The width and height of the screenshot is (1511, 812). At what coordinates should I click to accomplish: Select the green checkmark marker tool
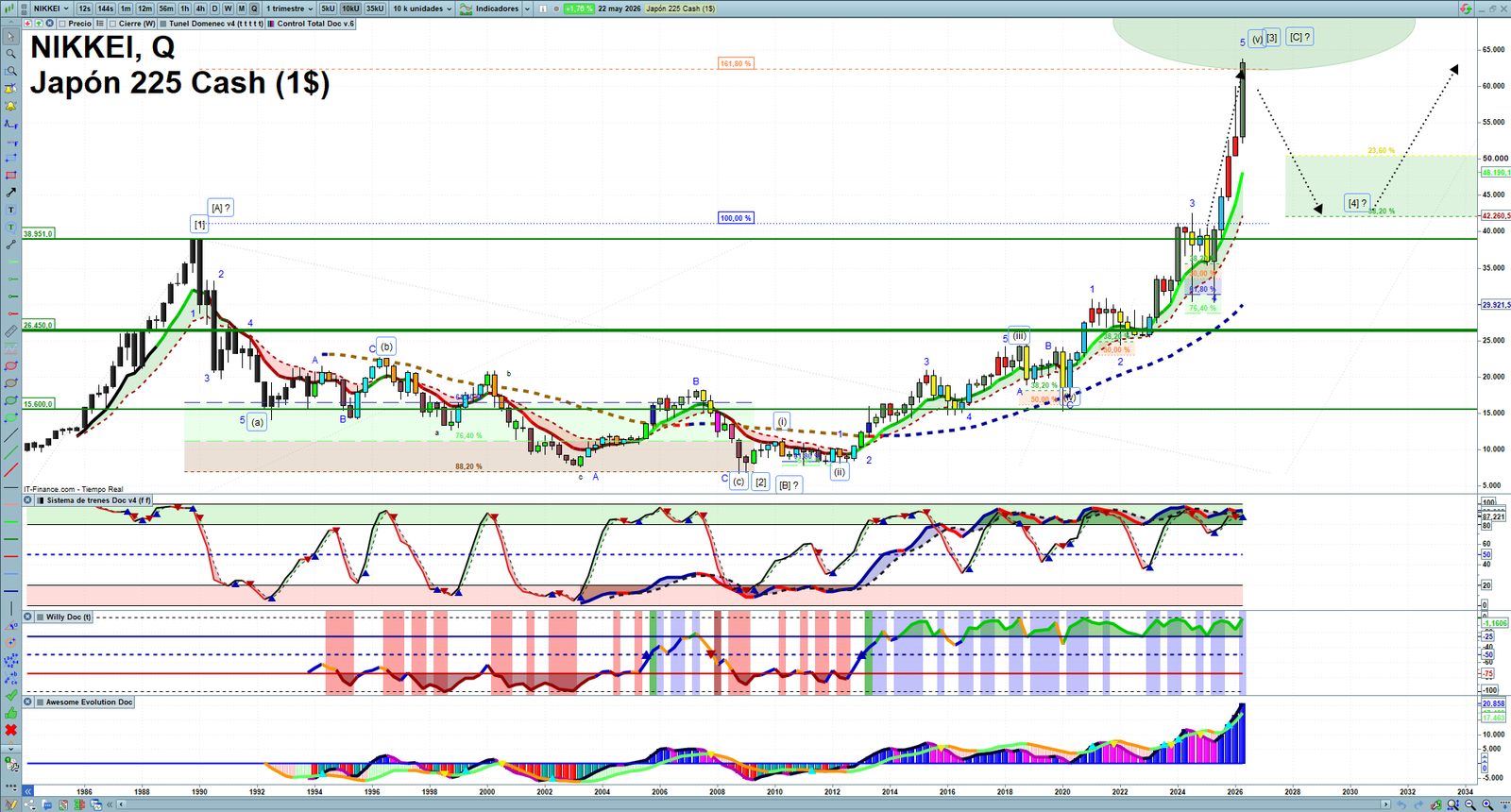(x=11, y=695)
